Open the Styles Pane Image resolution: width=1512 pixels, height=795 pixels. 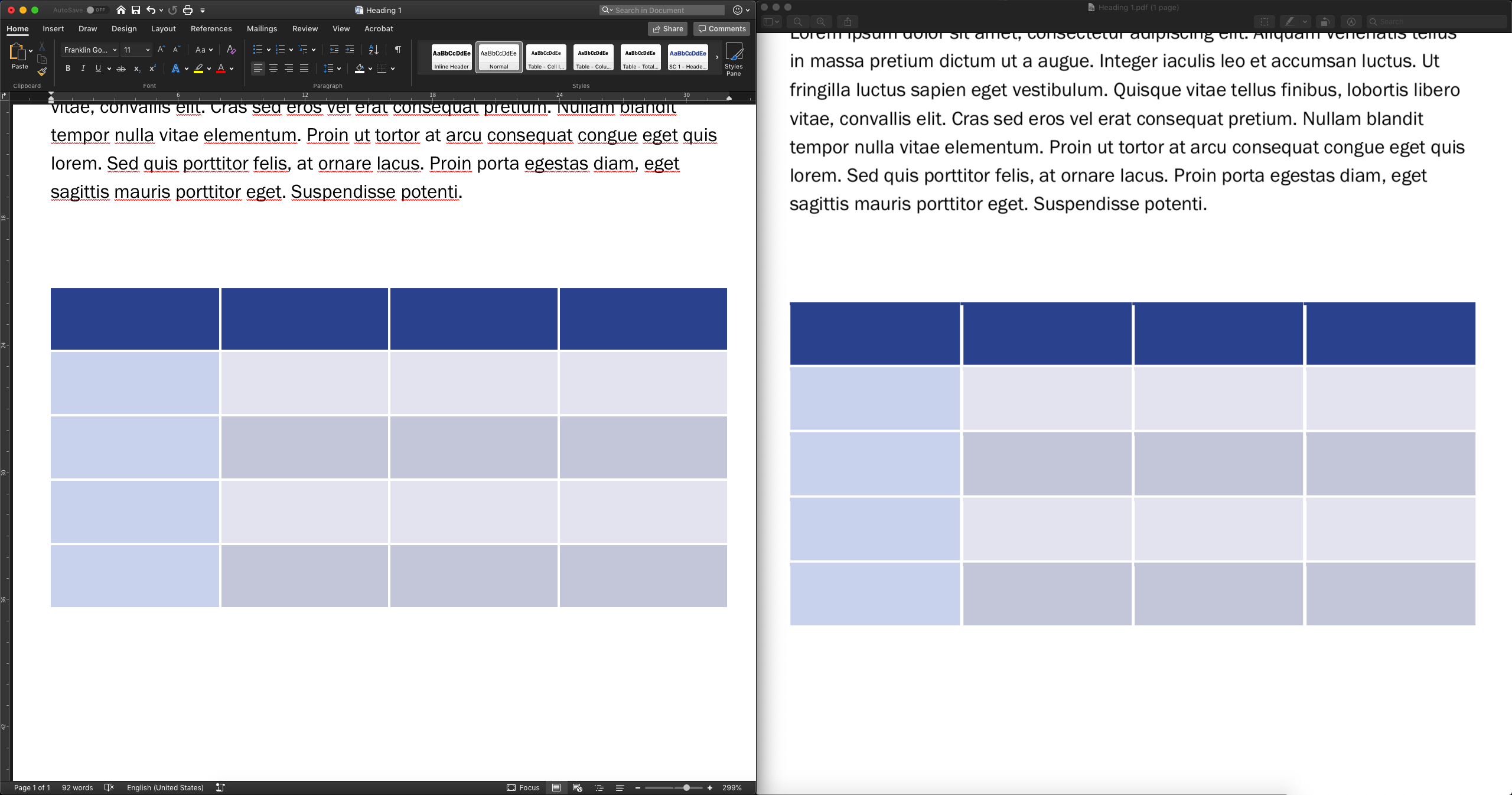[734, 60]
